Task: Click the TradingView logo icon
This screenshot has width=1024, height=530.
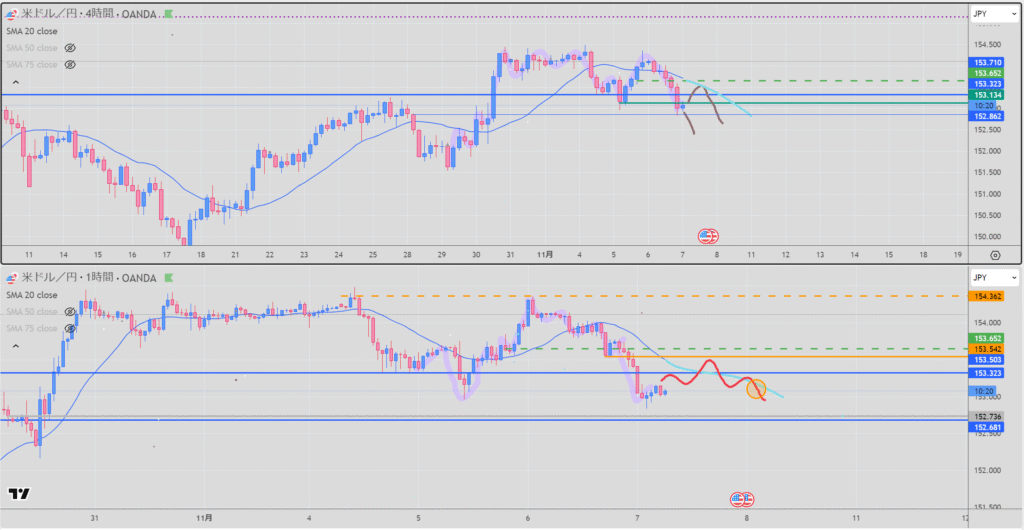Action: 18,493
